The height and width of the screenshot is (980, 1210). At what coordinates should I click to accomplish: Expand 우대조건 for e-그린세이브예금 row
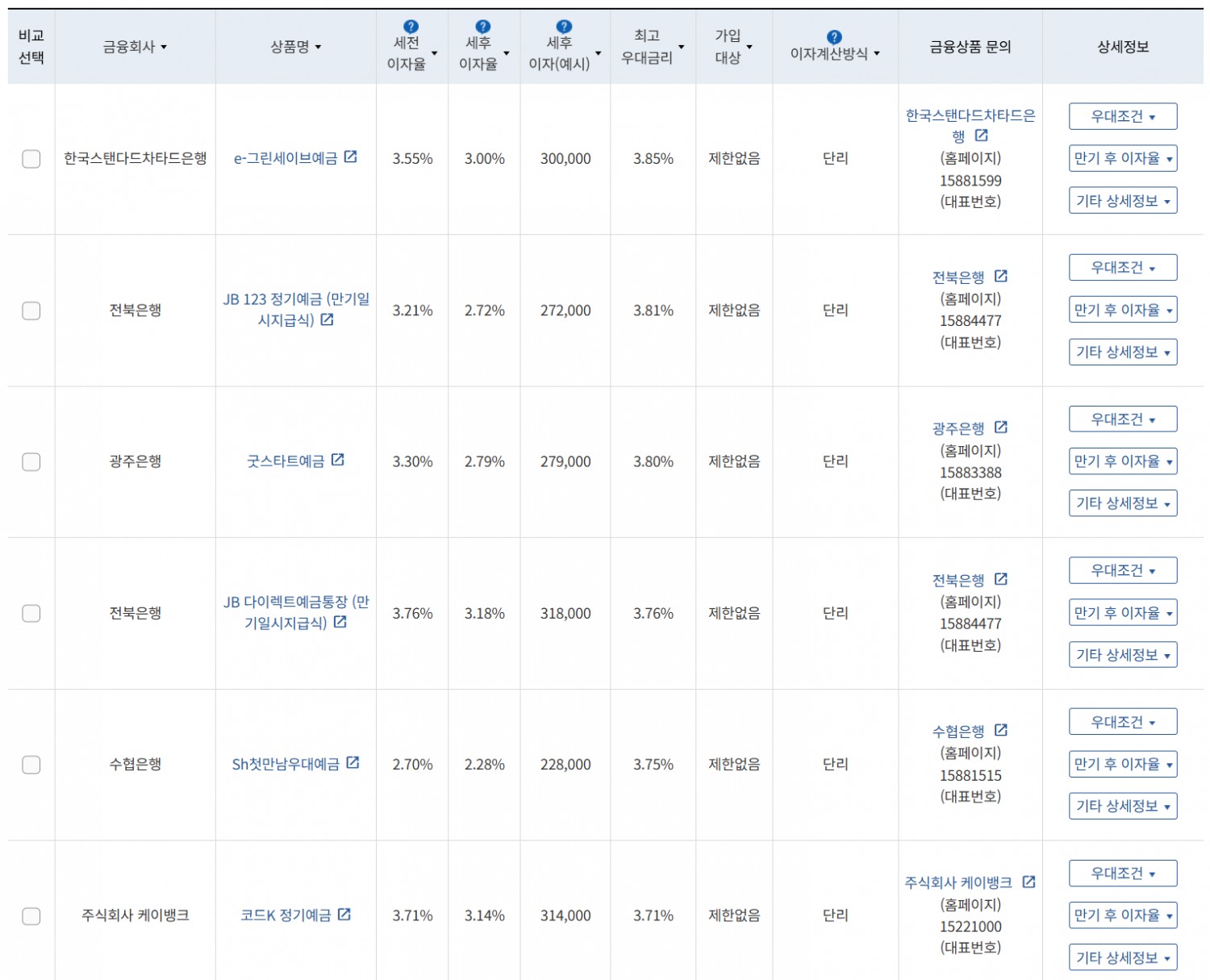[x=1123, y=116]
